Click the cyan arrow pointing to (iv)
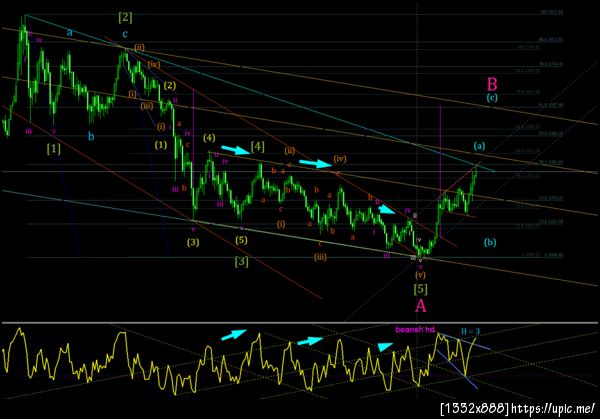600x419 pixels. pyautogui.click(x=315, y=163)
